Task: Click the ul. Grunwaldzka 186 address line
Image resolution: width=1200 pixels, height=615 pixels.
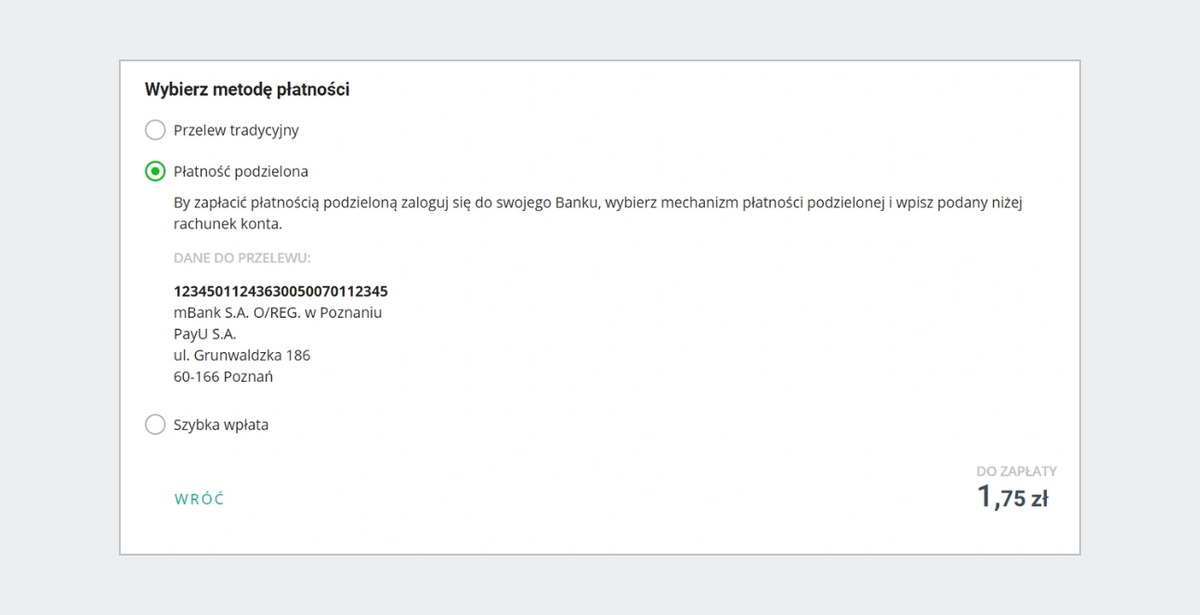Action: (x=242, y=356)
